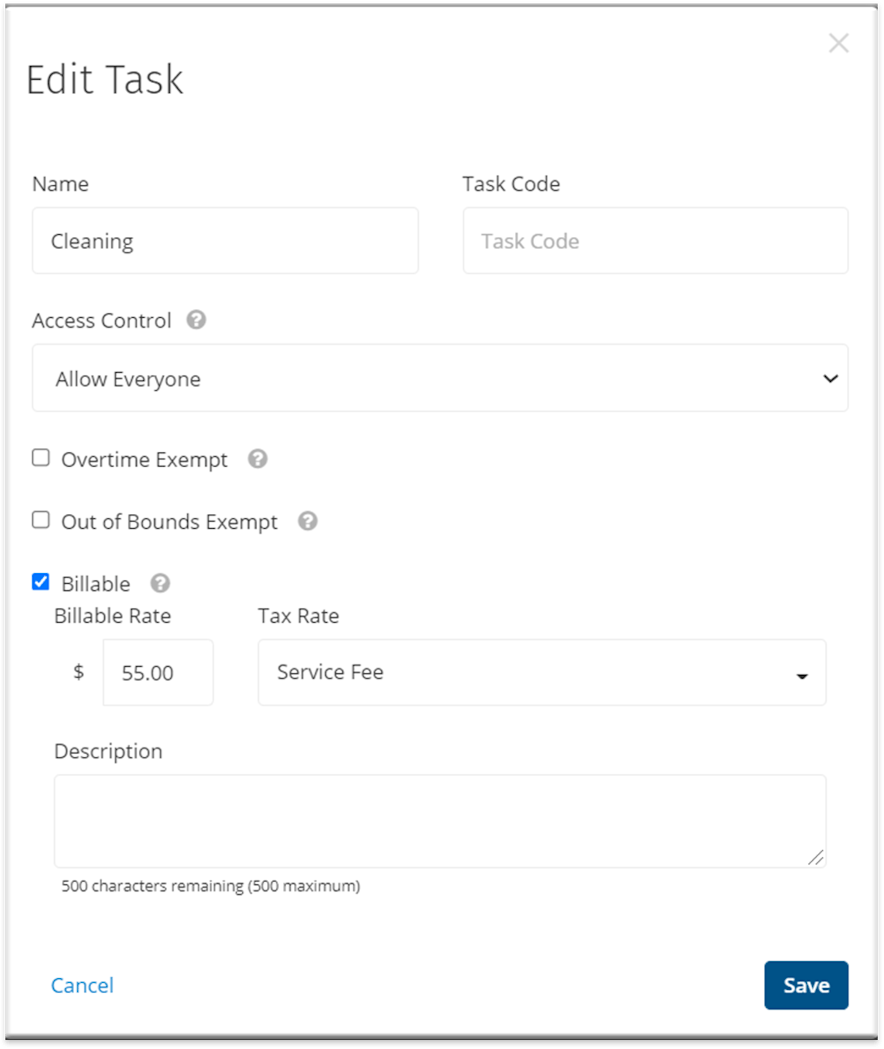Click the Billable help question mark
Screen dimensions: 884x1049
tap(160, 583)
